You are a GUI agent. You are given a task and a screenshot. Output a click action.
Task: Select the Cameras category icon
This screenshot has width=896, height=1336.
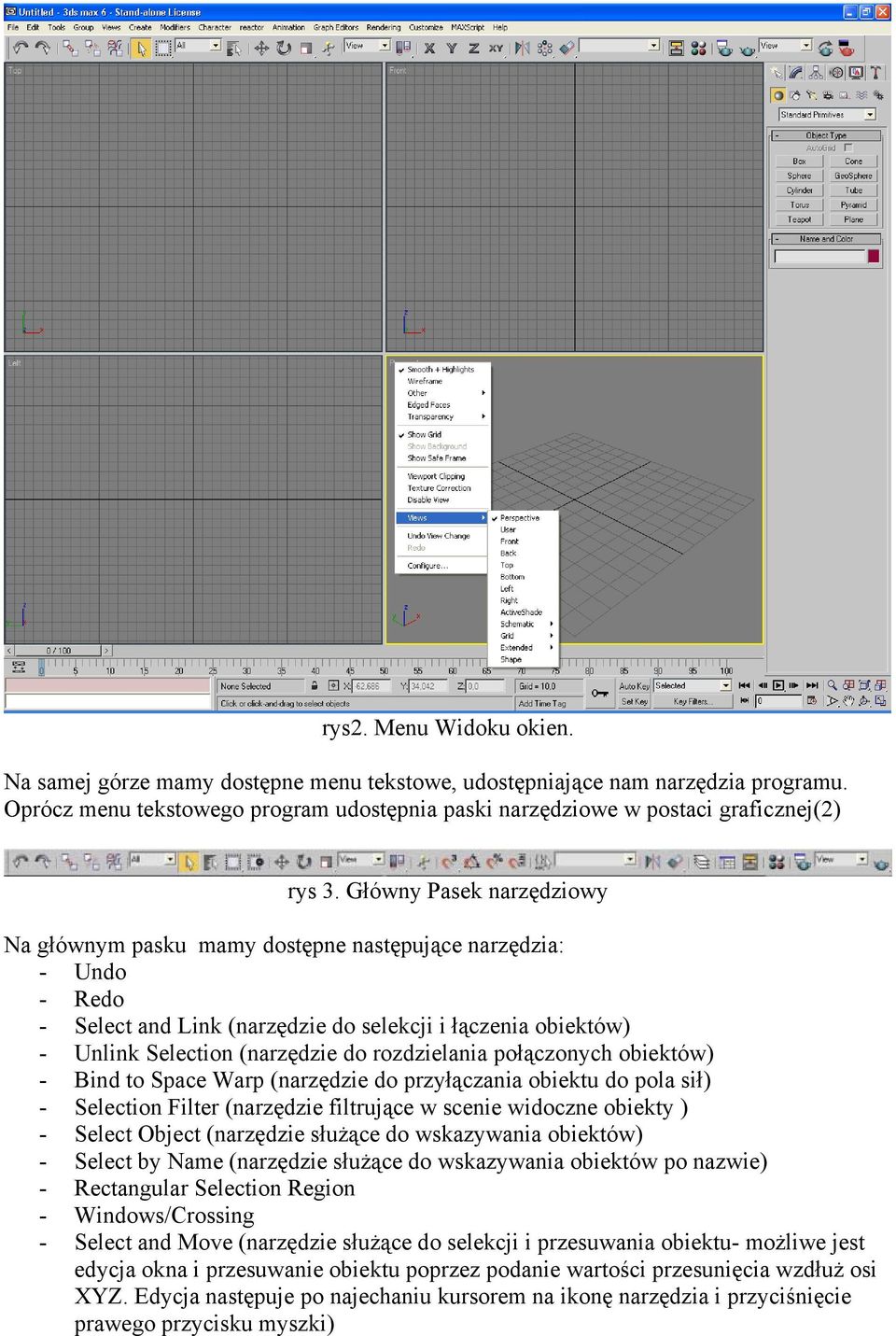pyautogui.click(x=828, y=95)
